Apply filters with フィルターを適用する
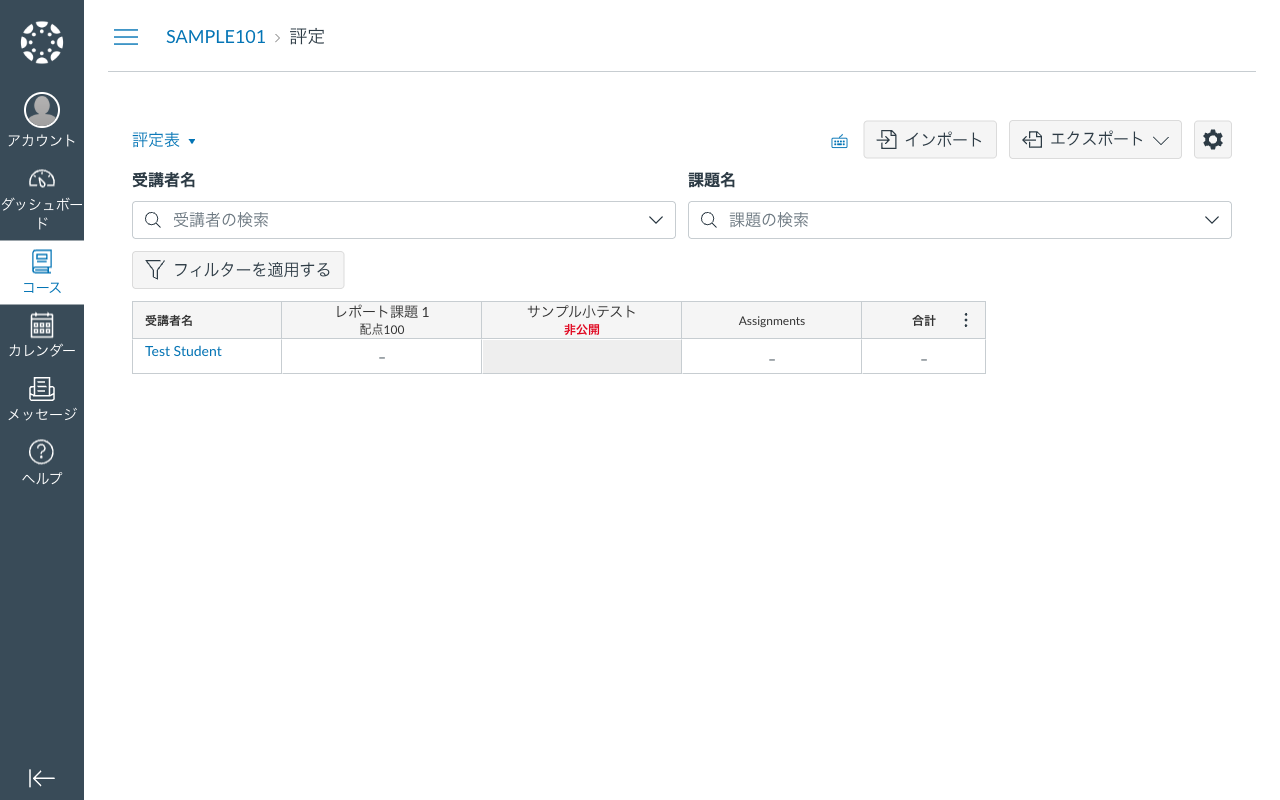 pyautogui.click(x=238, y=269)
